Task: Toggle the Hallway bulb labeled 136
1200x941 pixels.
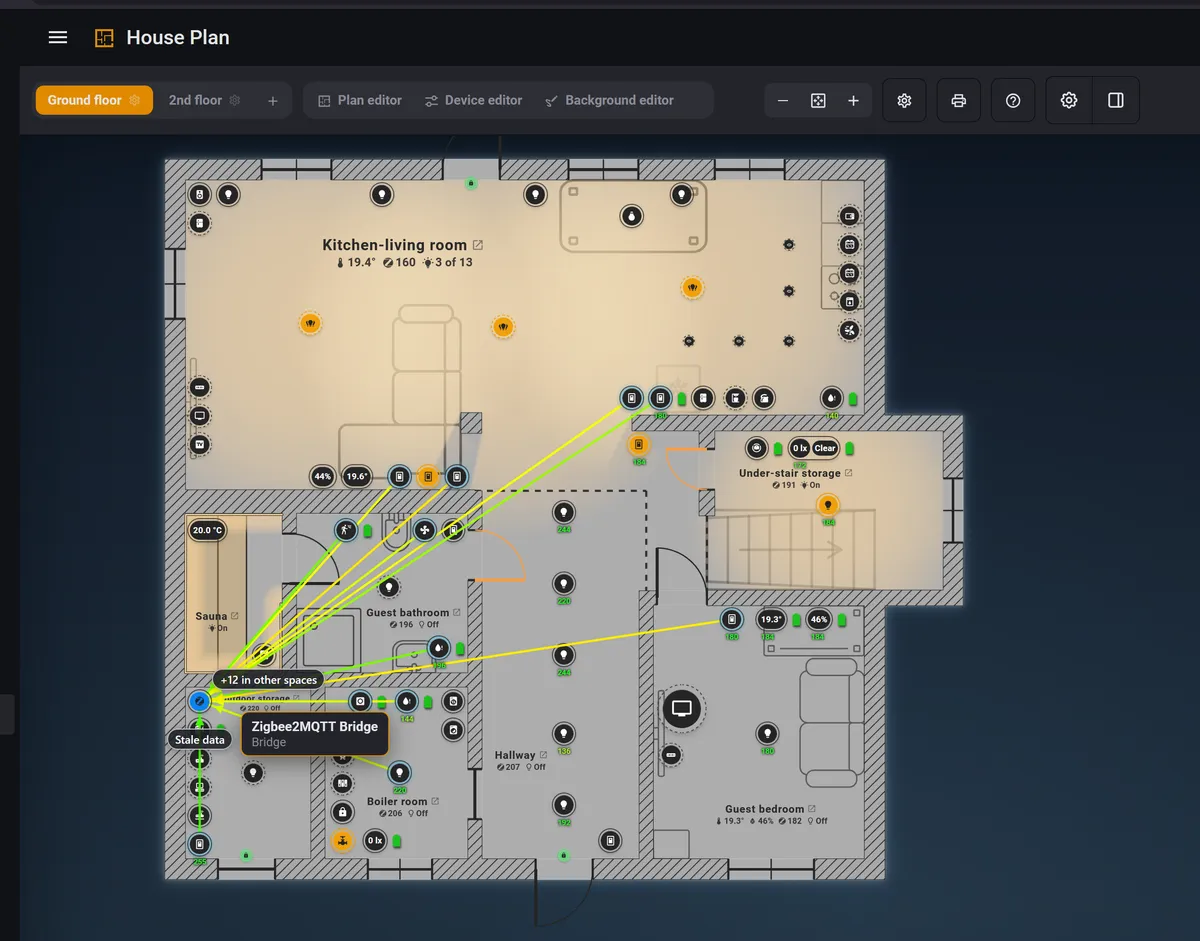Action: [564, 733]
